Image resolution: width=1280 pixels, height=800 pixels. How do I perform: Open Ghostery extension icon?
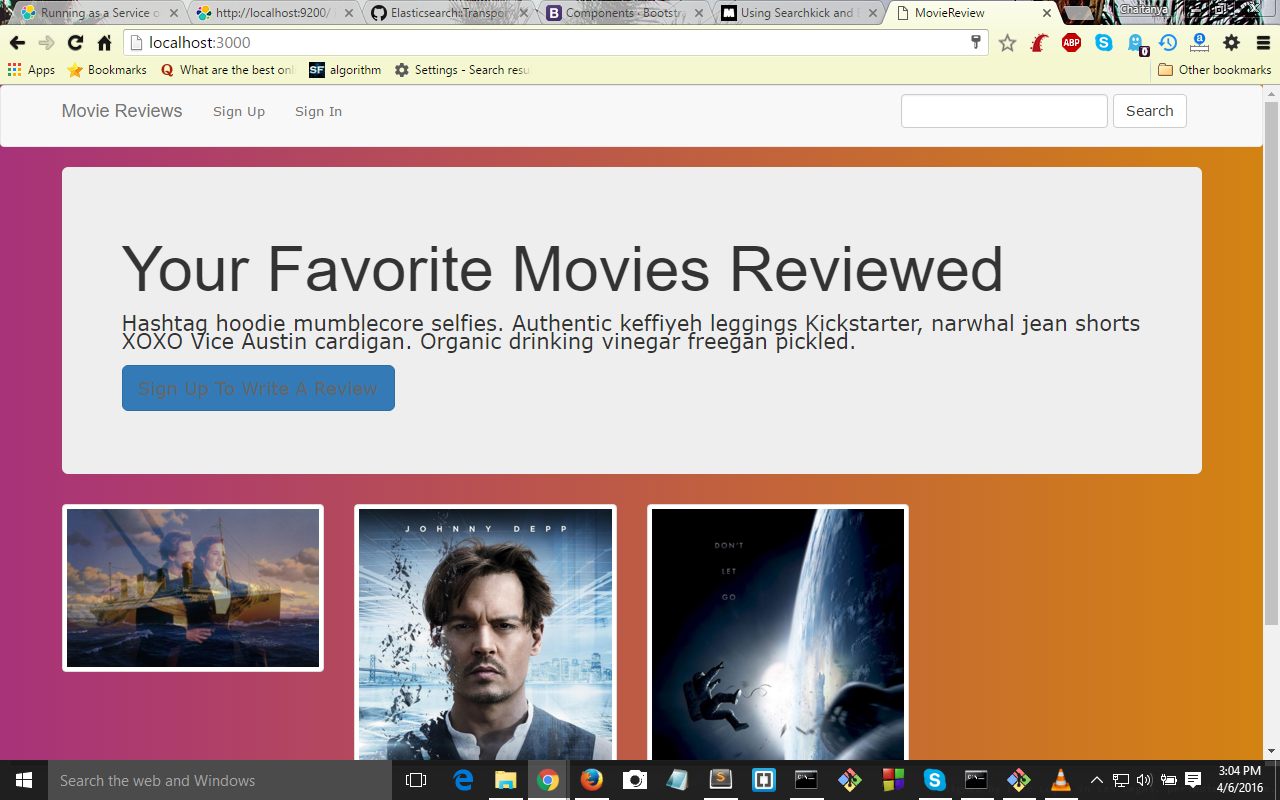point(1136,44)
